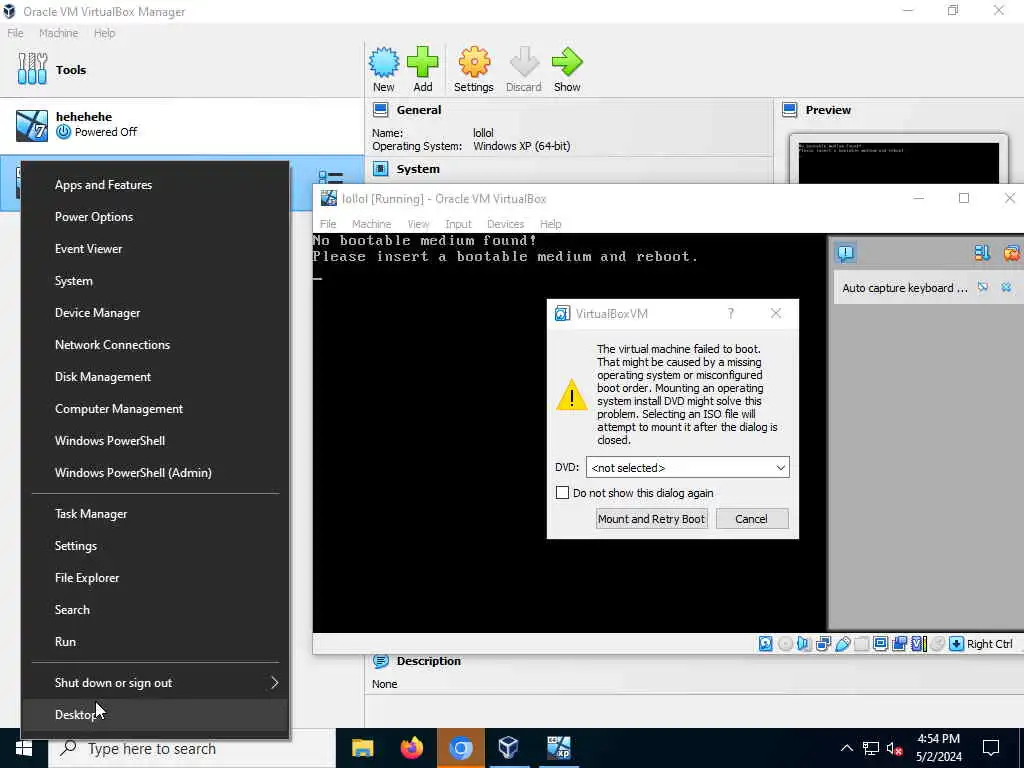Choose 'Disk Management' from the context menu
The width and height of the screenshot is (1024, 768).
tap(155, 377)
